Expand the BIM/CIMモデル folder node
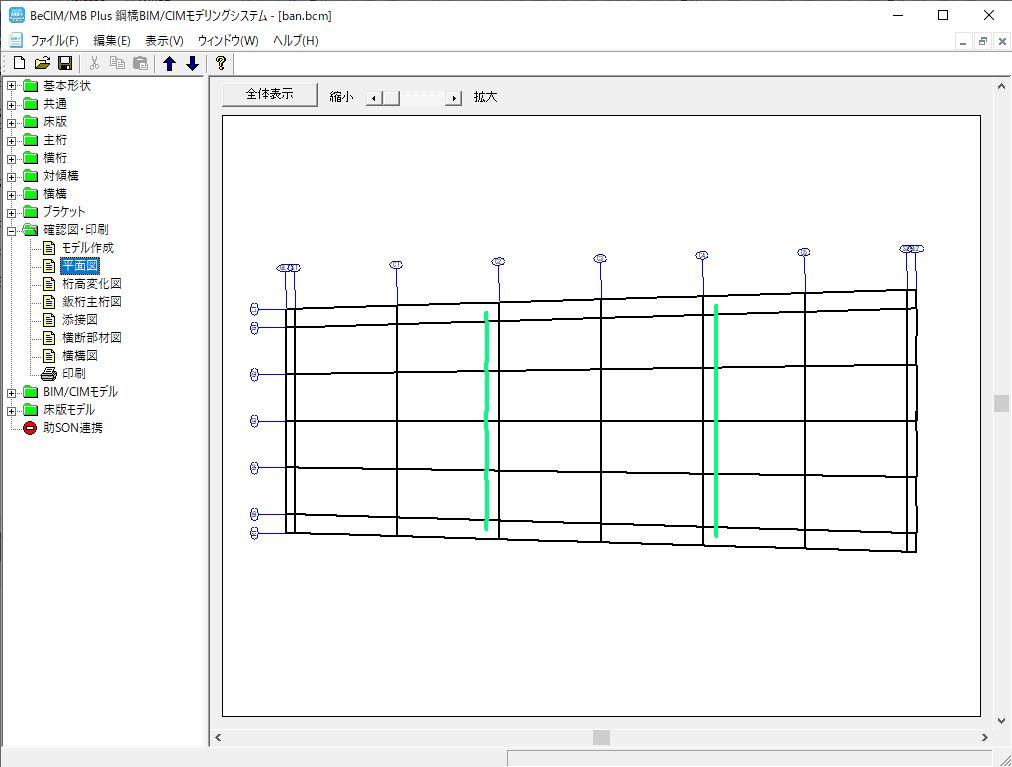Viewport: 1012px width, 767px height. click(x=12, y=392)
